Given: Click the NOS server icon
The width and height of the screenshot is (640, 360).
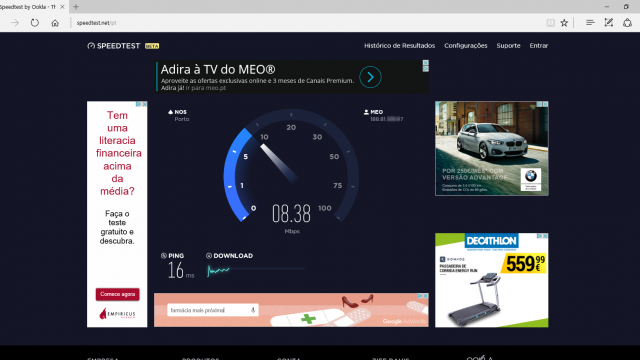Looking at the screenshot, I should 171,112.
